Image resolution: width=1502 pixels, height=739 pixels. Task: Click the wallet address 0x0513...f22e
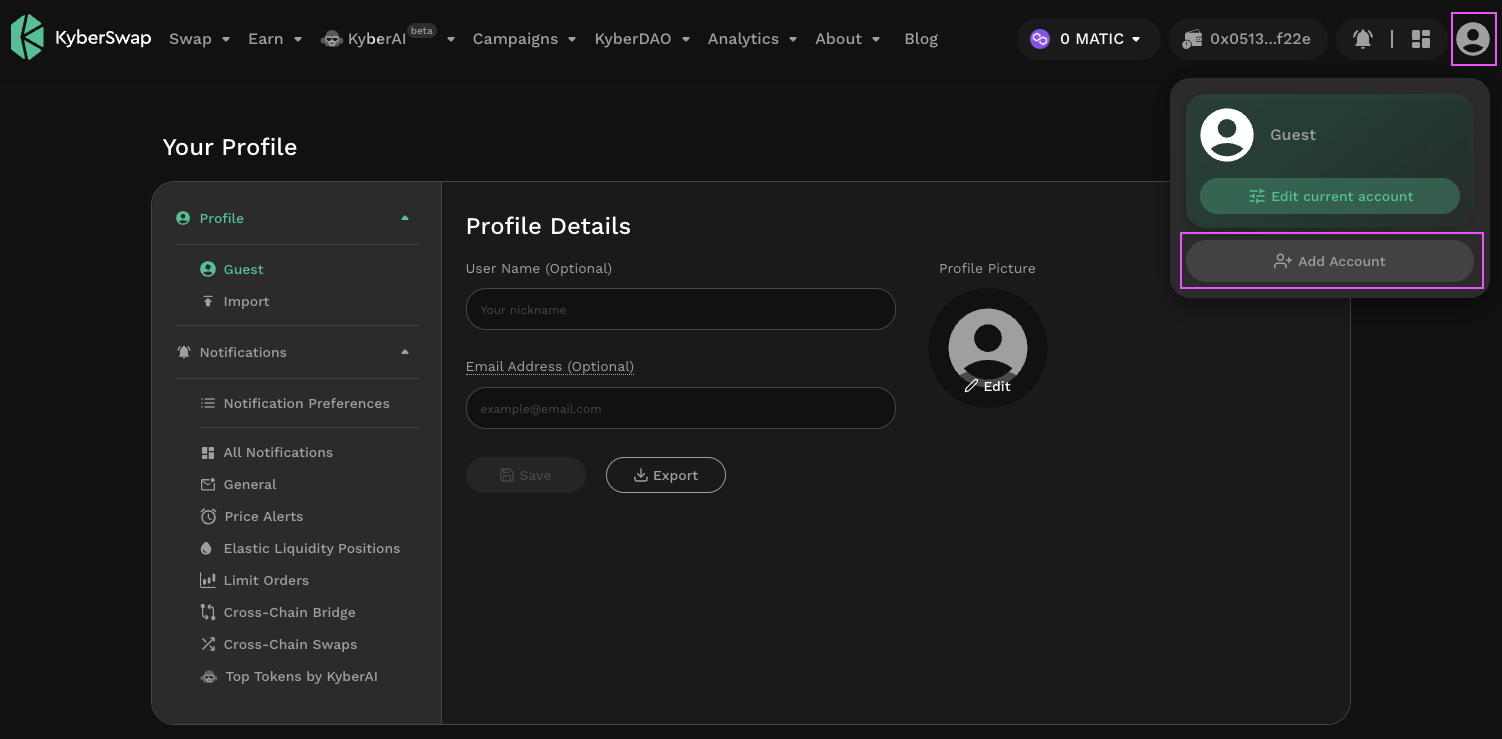1248,39
